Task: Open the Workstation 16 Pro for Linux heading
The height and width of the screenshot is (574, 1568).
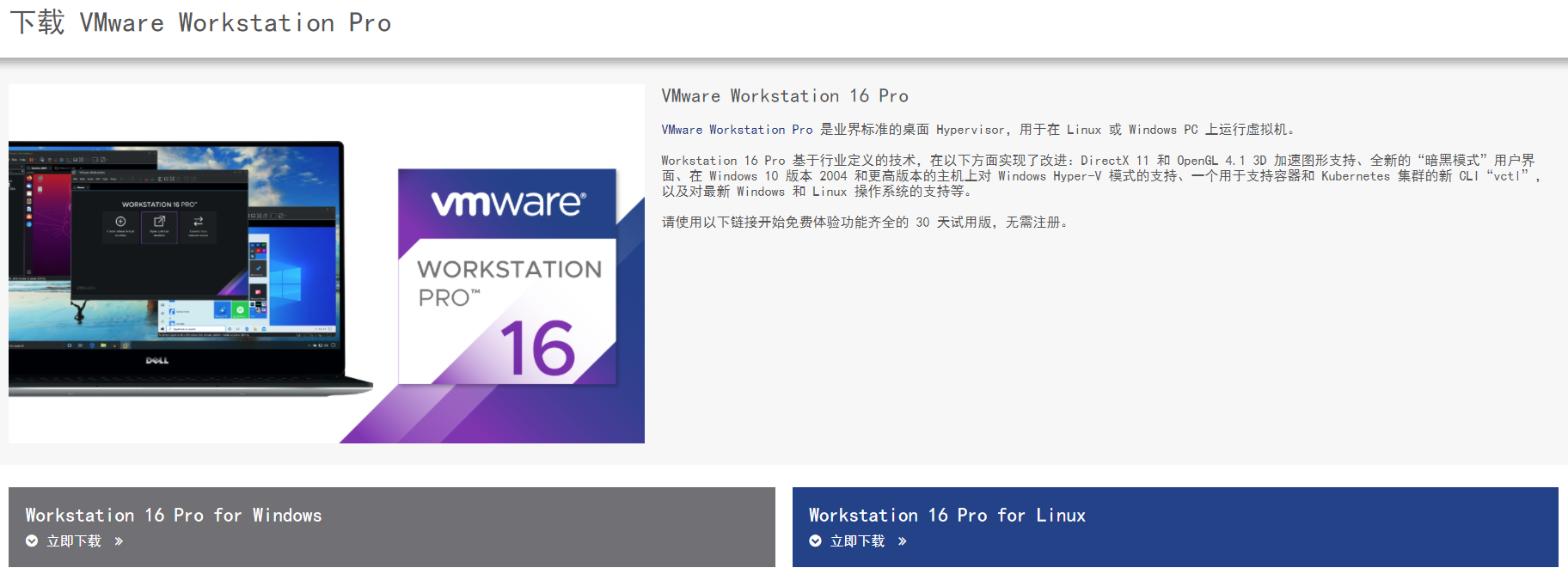Action: click(x=947, y=516)
